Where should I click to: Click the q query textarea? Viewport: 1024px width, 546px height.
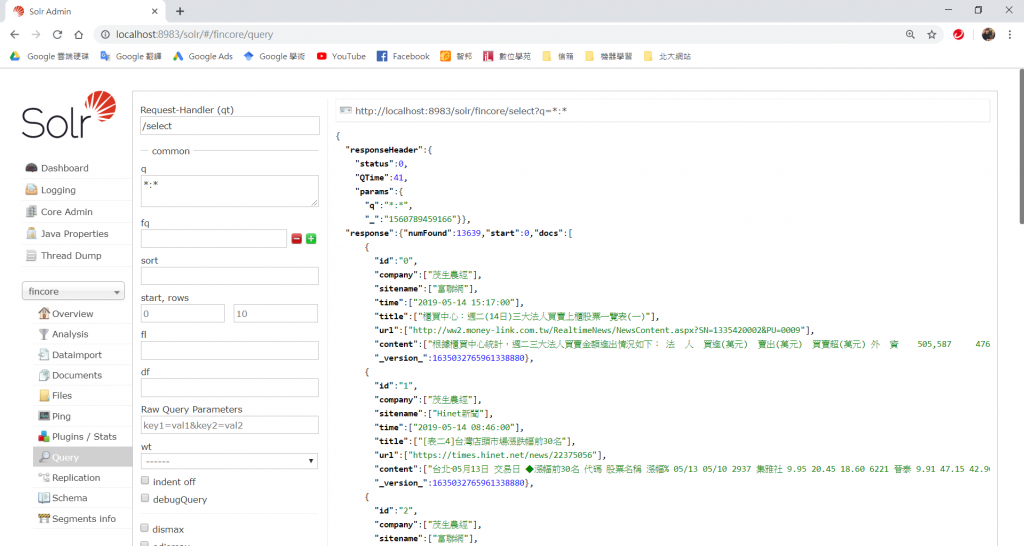tap(230, 191)
